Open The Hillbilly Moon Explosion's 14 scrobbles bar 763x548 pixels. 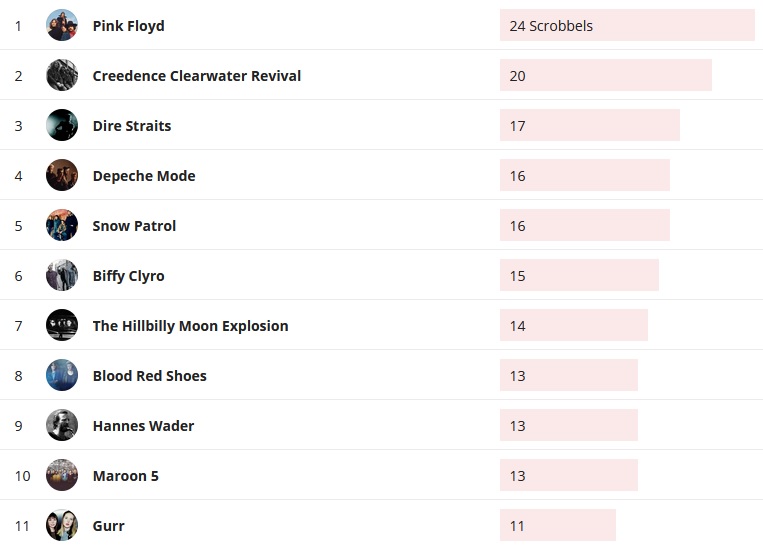(573, 326)
